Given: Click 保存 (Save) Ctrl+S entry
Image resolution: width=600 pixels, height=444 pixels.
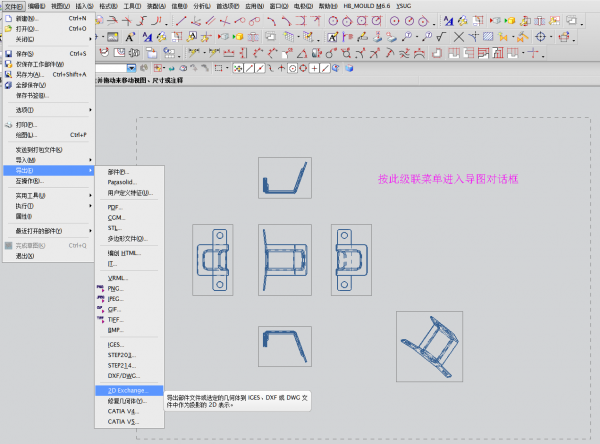Looking at the screenshot, I should (x=49, y=54).
